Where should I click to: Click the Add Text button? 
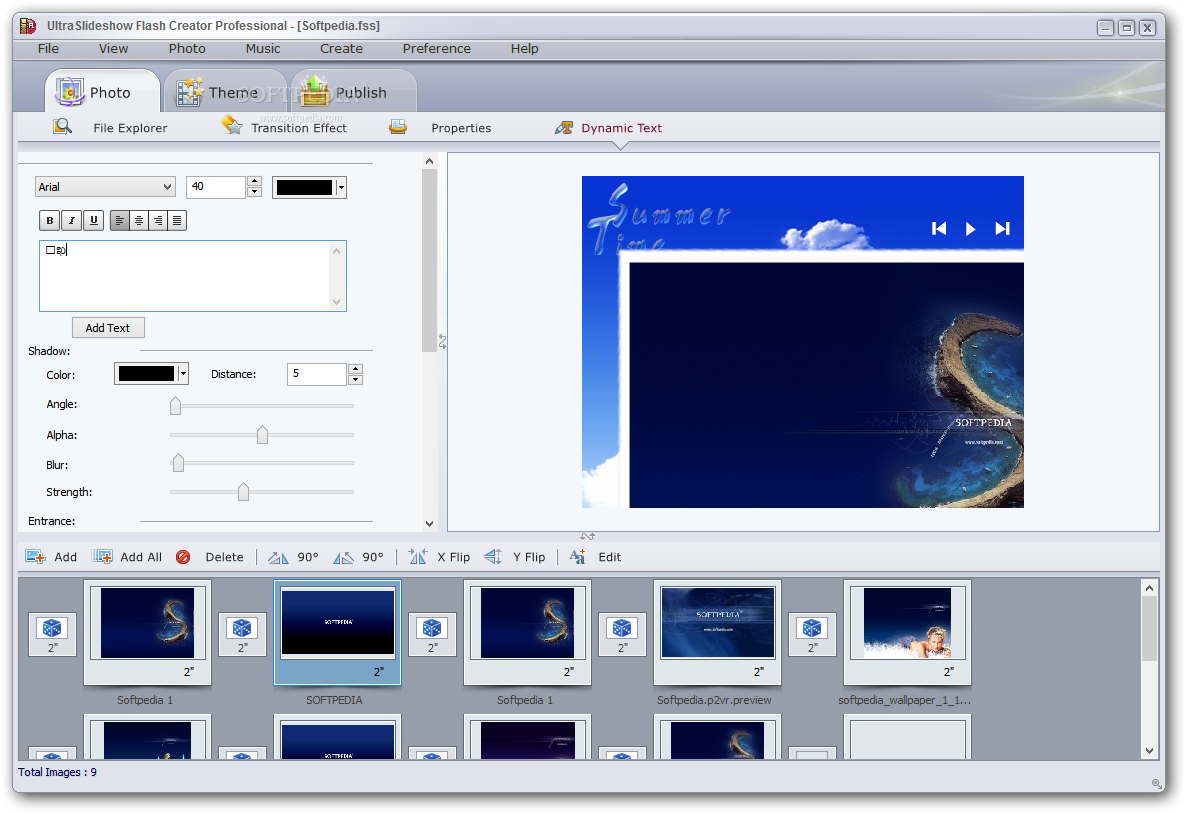[108, 327]
